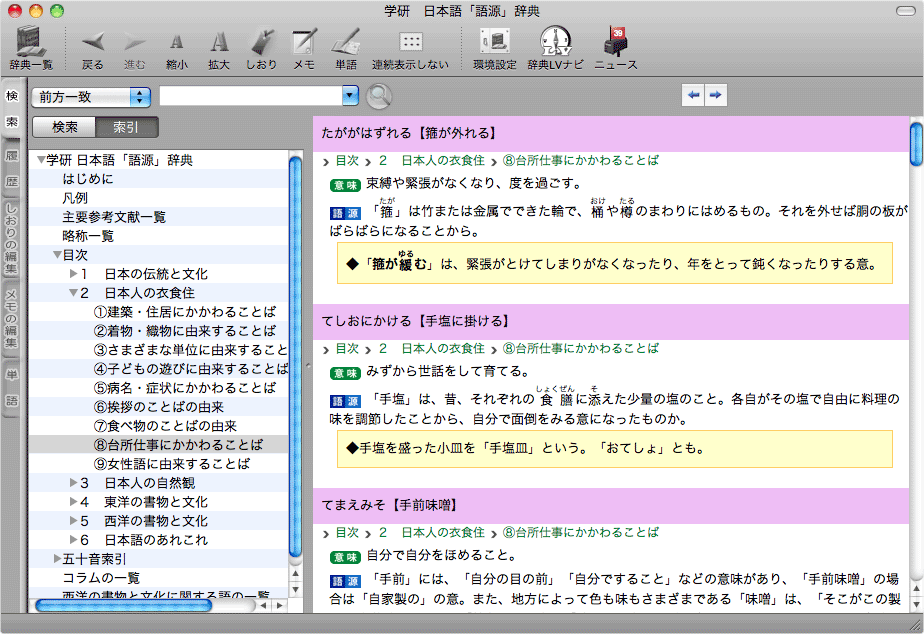Add a bookmark with the しおり icon
This screenshot has height=634, width=924.
(x=261, y=49)
